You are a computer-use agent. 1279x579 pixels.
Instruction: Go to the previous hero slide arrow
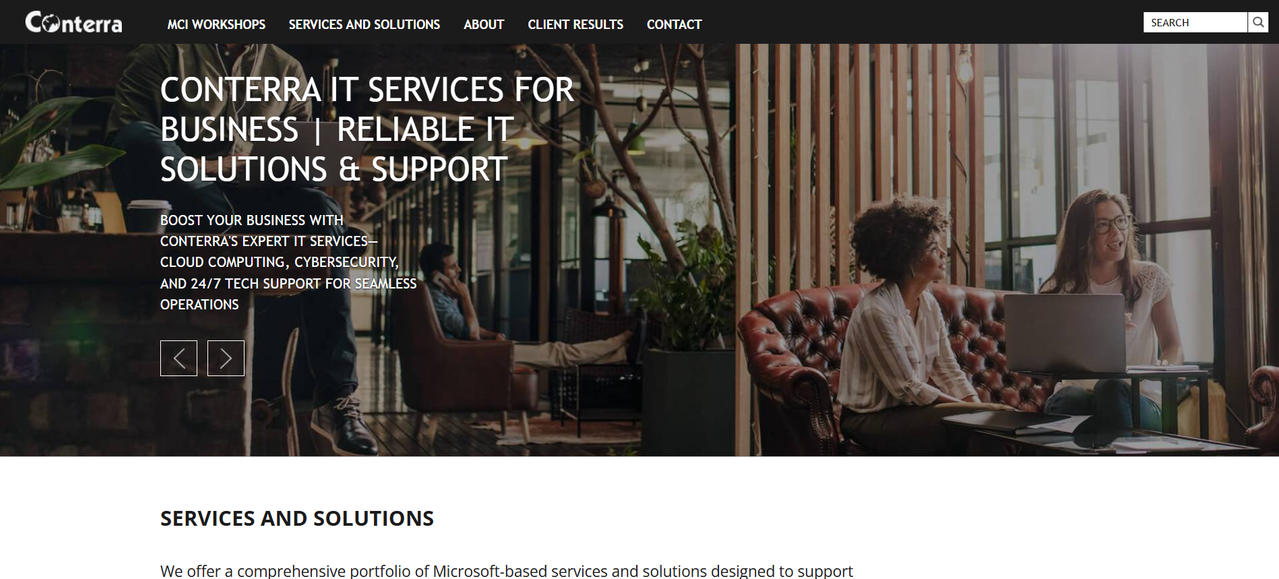pyautogui.click(x=178, y=358)
